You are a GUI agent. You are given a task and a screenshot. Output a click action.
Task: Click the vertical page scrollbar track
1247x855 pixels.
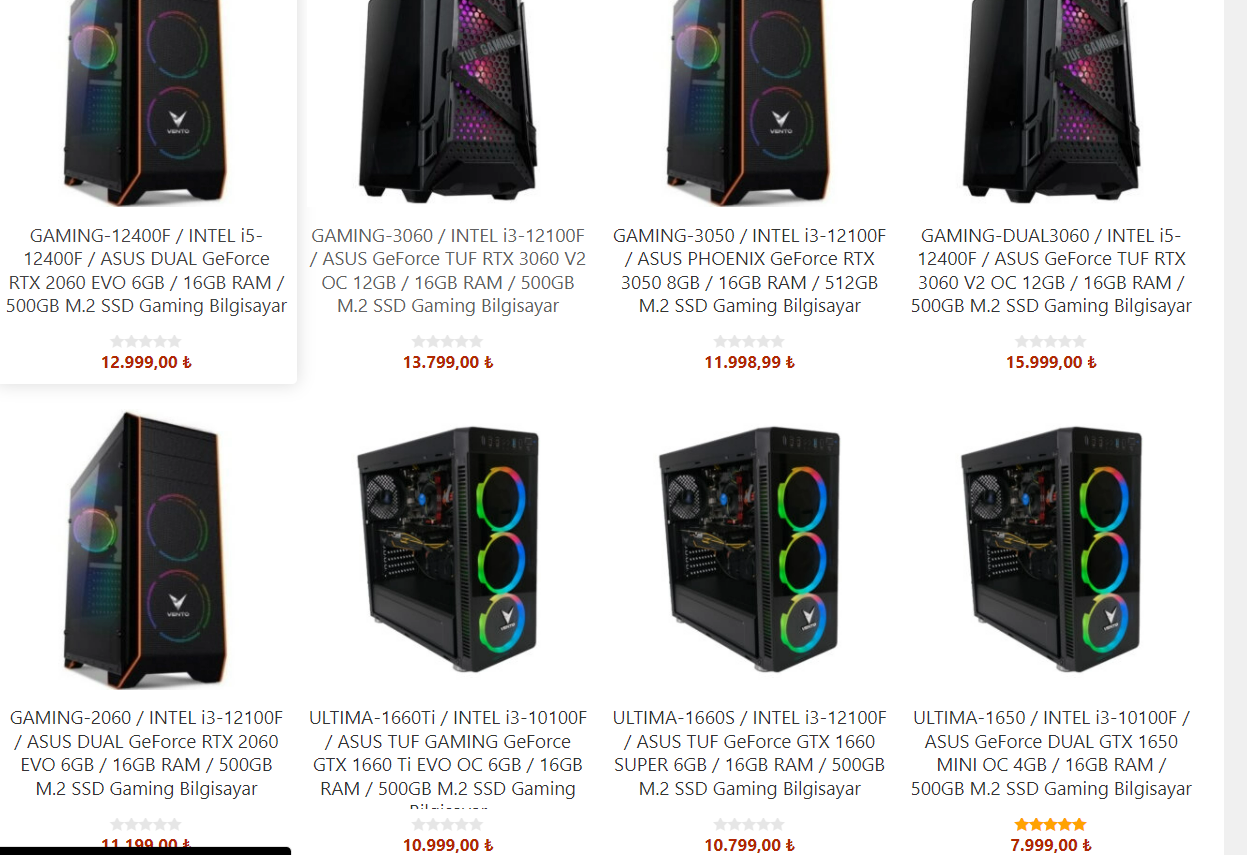point(1235,427)
